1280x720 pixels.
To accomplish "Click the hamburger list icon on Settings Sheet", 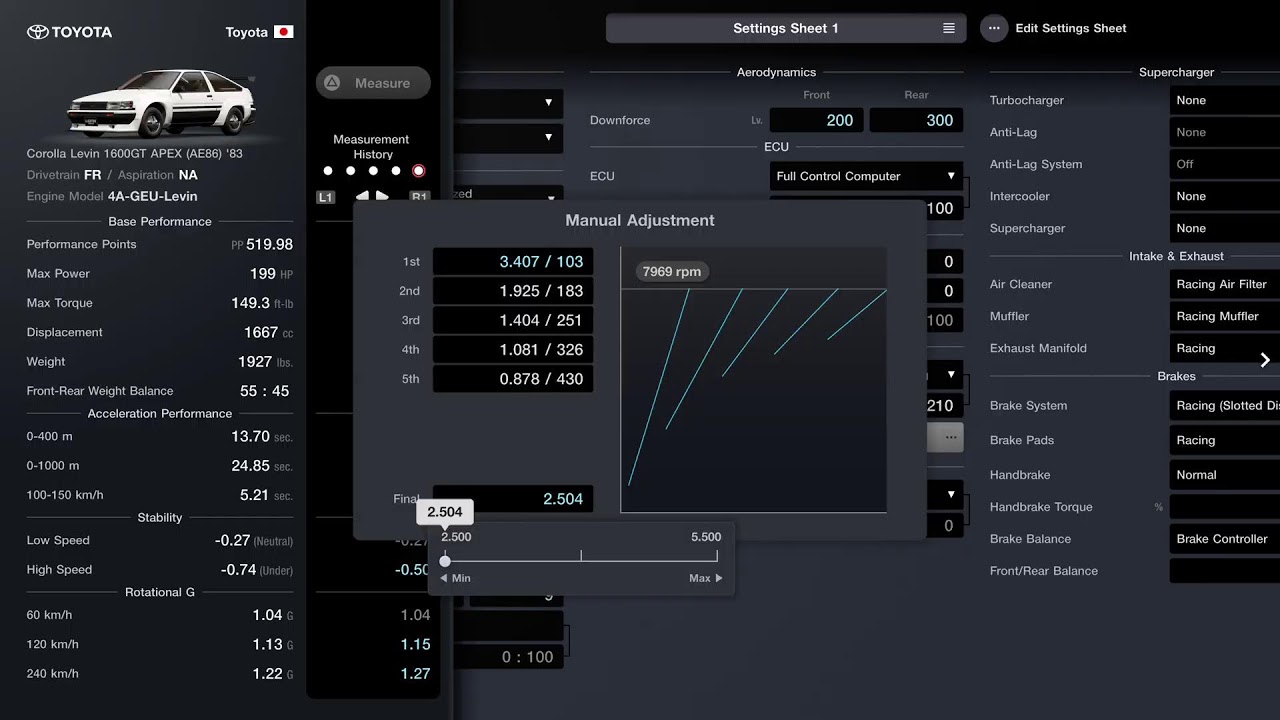I will (949, 28).
